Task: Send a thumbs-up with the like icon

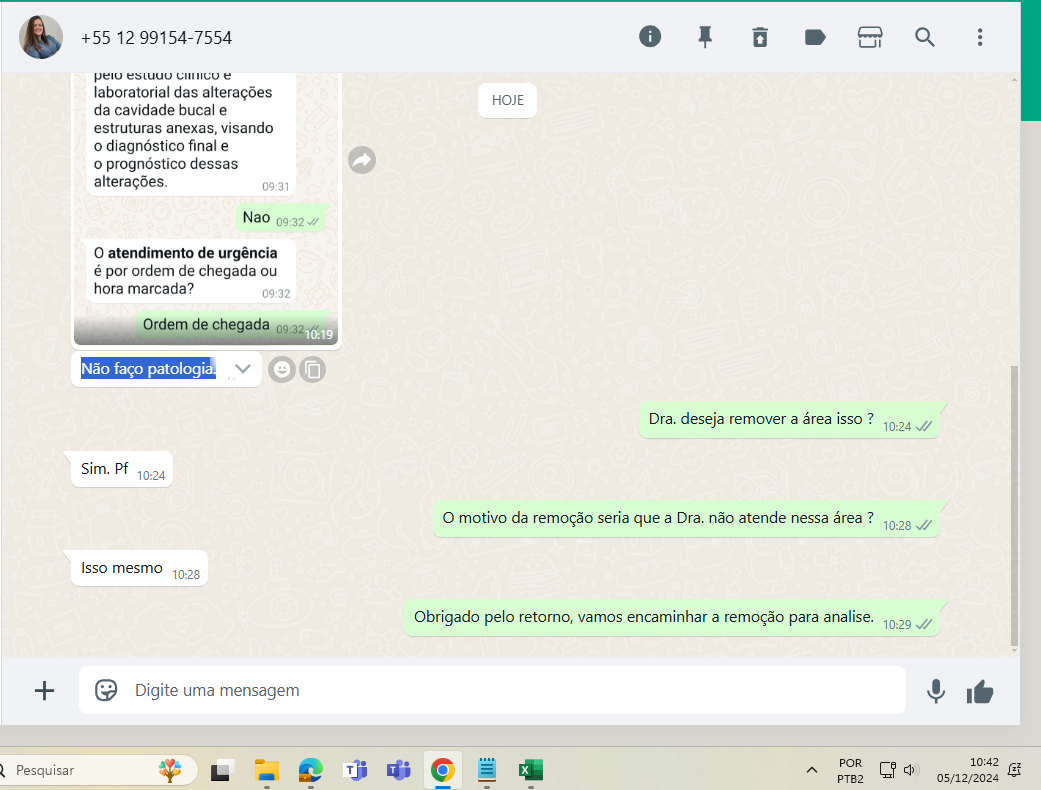Action: pos(980,692)
